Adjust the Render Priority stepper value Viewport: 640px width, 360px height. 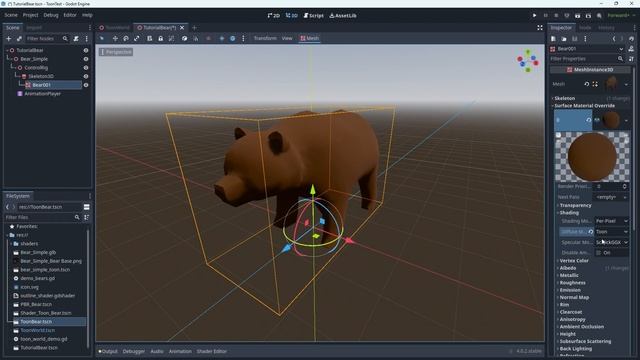pos(624,187)
